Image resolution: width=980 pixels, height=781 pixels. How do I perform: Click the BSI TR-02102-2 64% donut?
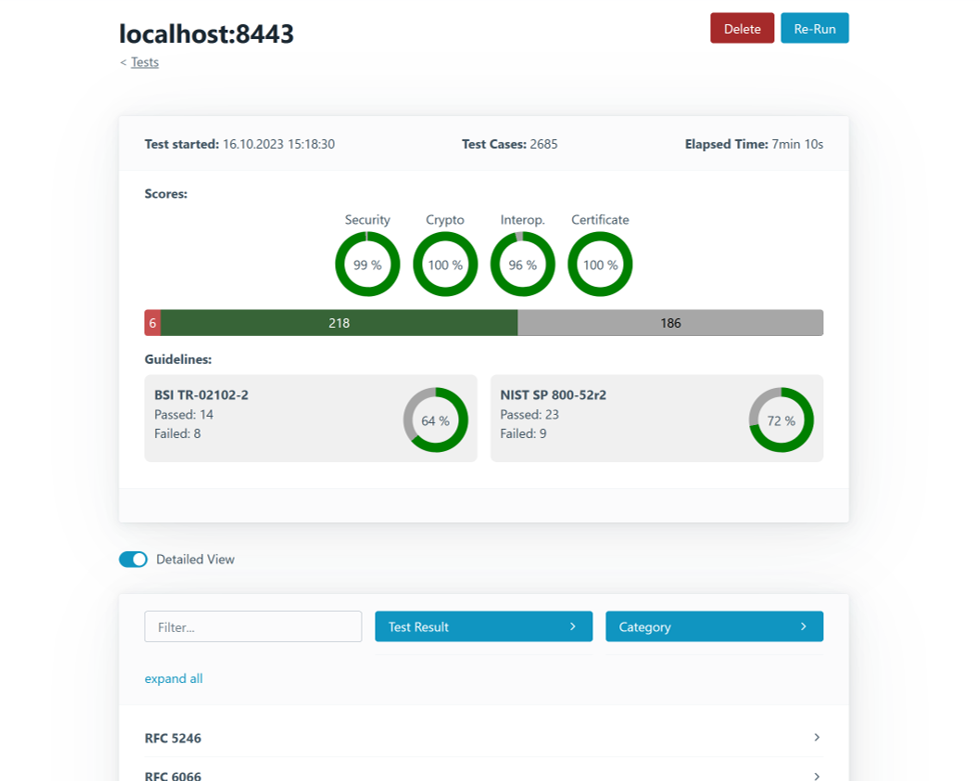(435, 420)
